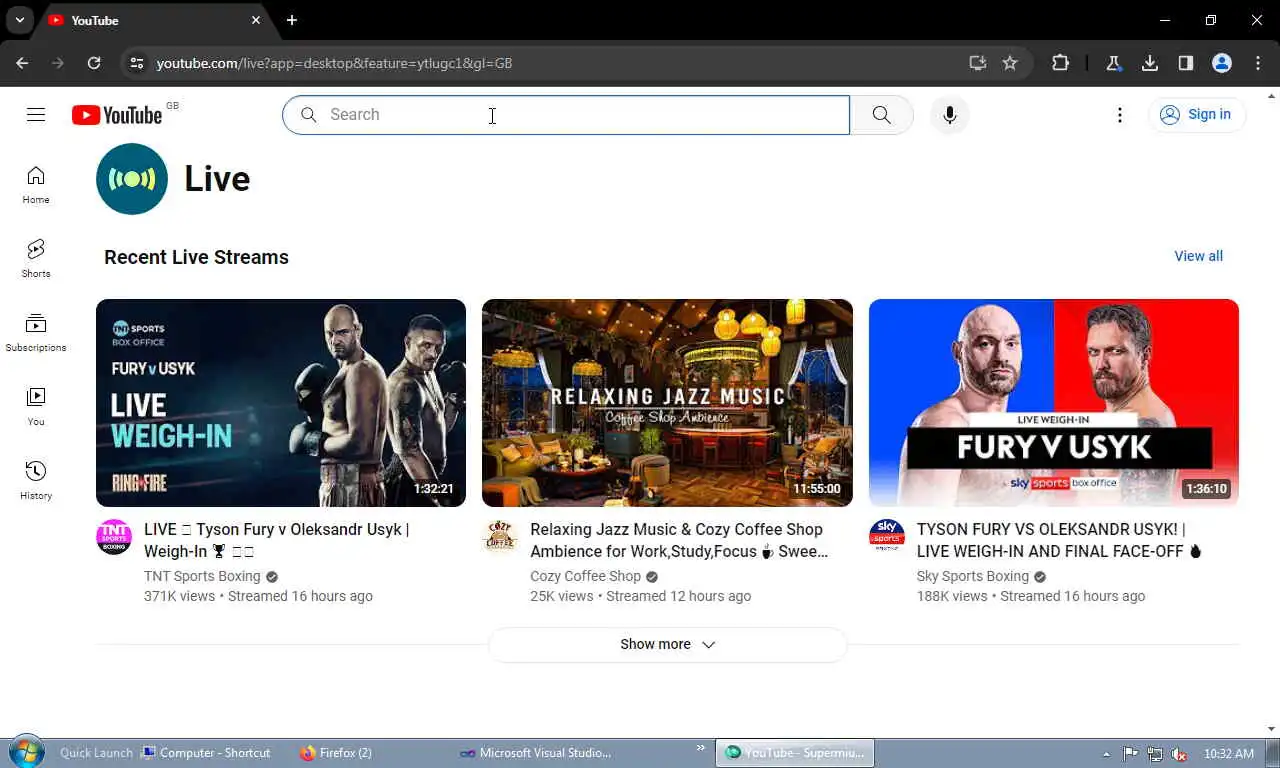1280x768 pixels.
Task: Open the Chrome Labs flask icon
Action: 1113,63
